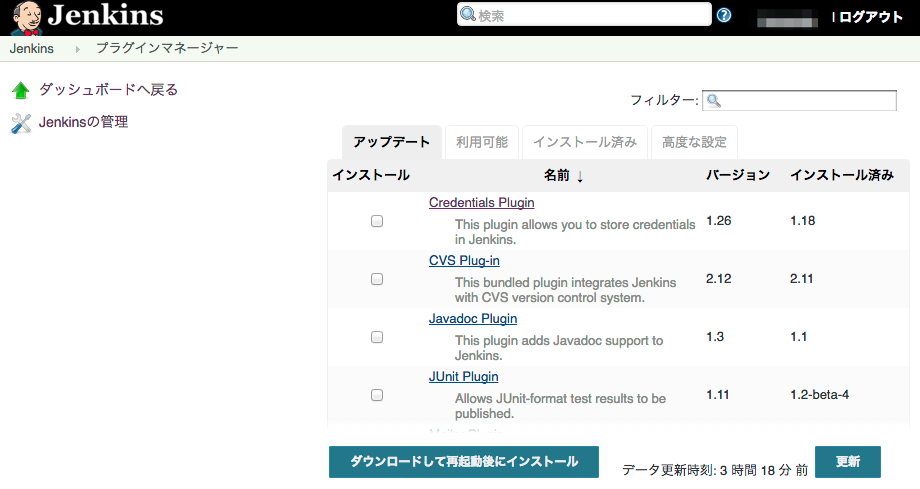Click the Jenkins breadcrumb link

coord(32,49)
